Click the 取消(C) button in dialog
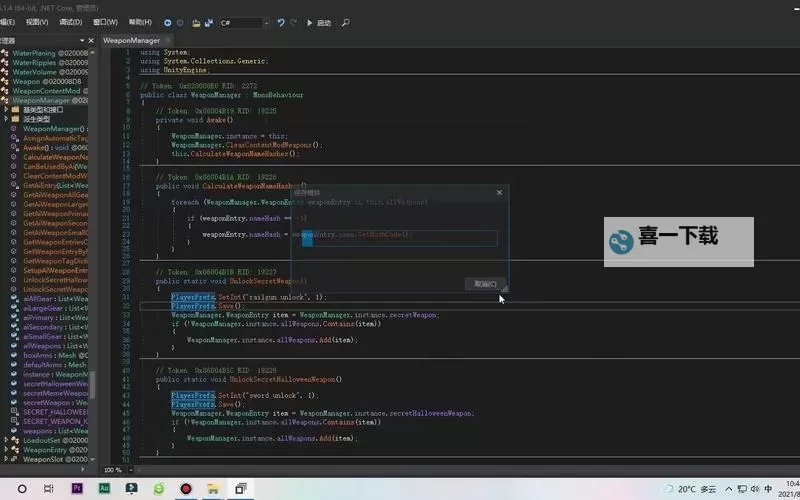The height and width of the screenshot is (500, 800). point(484,284)
